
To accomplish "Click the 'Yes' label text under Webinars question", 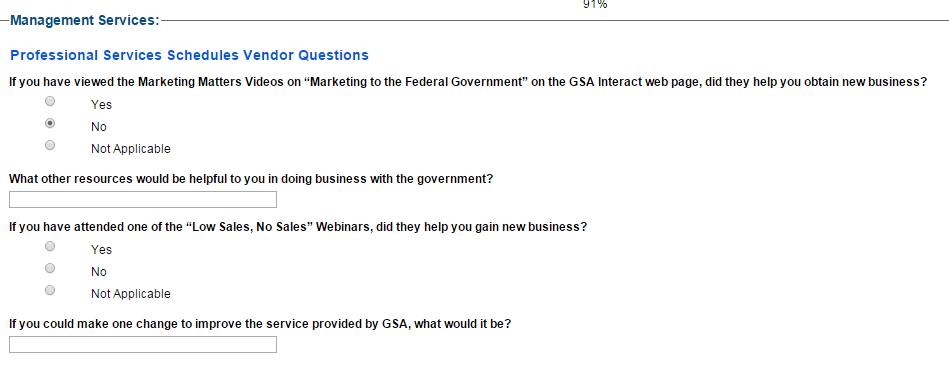I will pos(102,250).
